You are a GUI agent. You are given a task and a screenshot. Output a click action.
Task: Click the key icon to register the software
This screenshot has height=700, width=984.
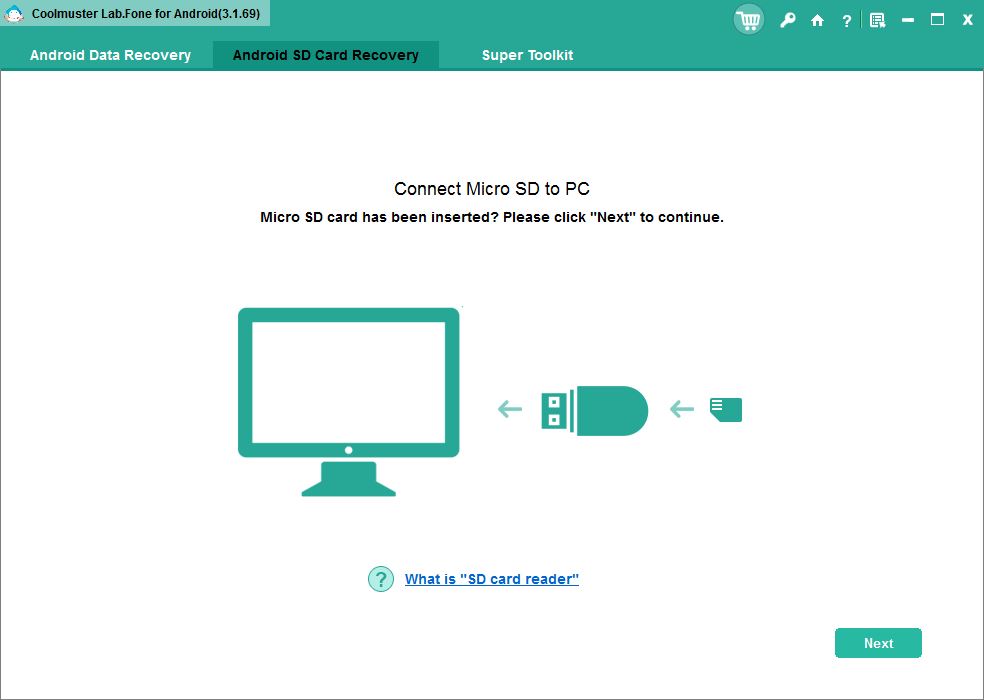[x=787, y=20]
